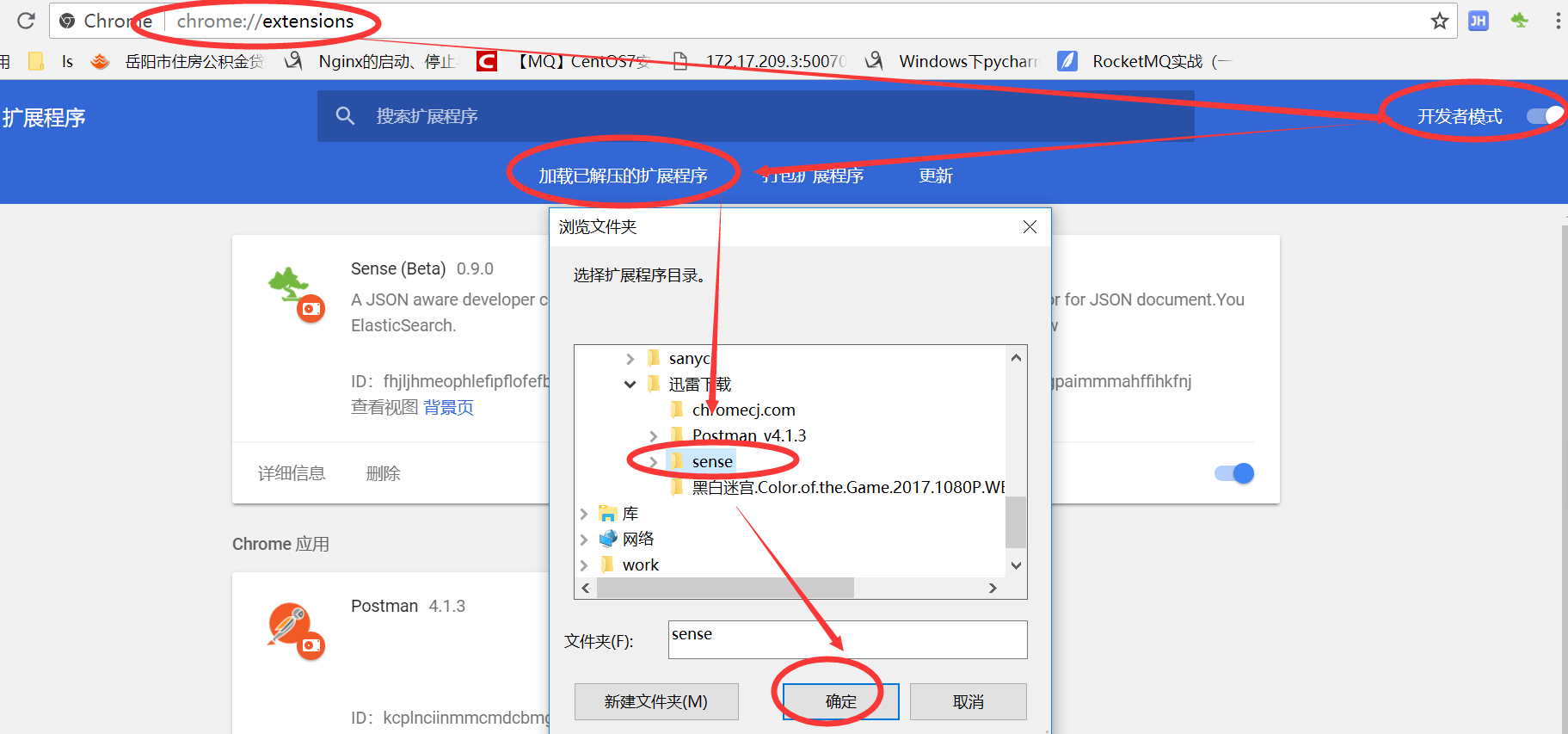Click the folder tree scroll-down arrow
Screen dimensions: 1568x734
[x=1016, y=565]
